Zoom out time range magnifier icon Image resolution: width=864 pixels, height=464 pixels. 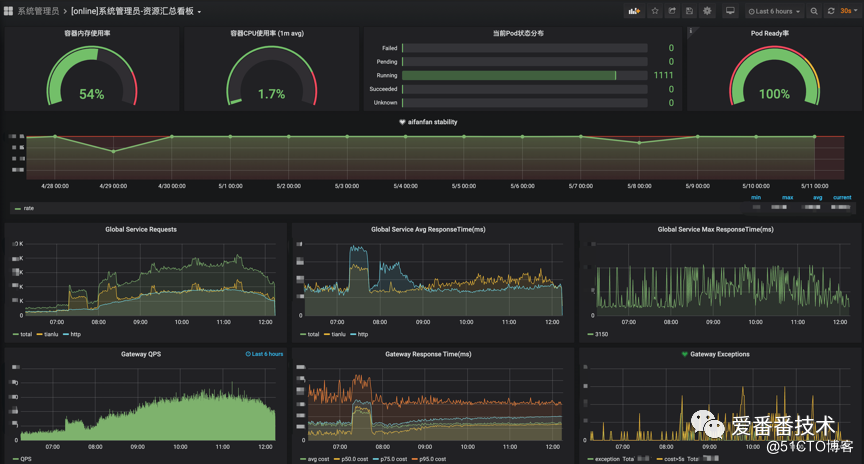tap(814, 11)
